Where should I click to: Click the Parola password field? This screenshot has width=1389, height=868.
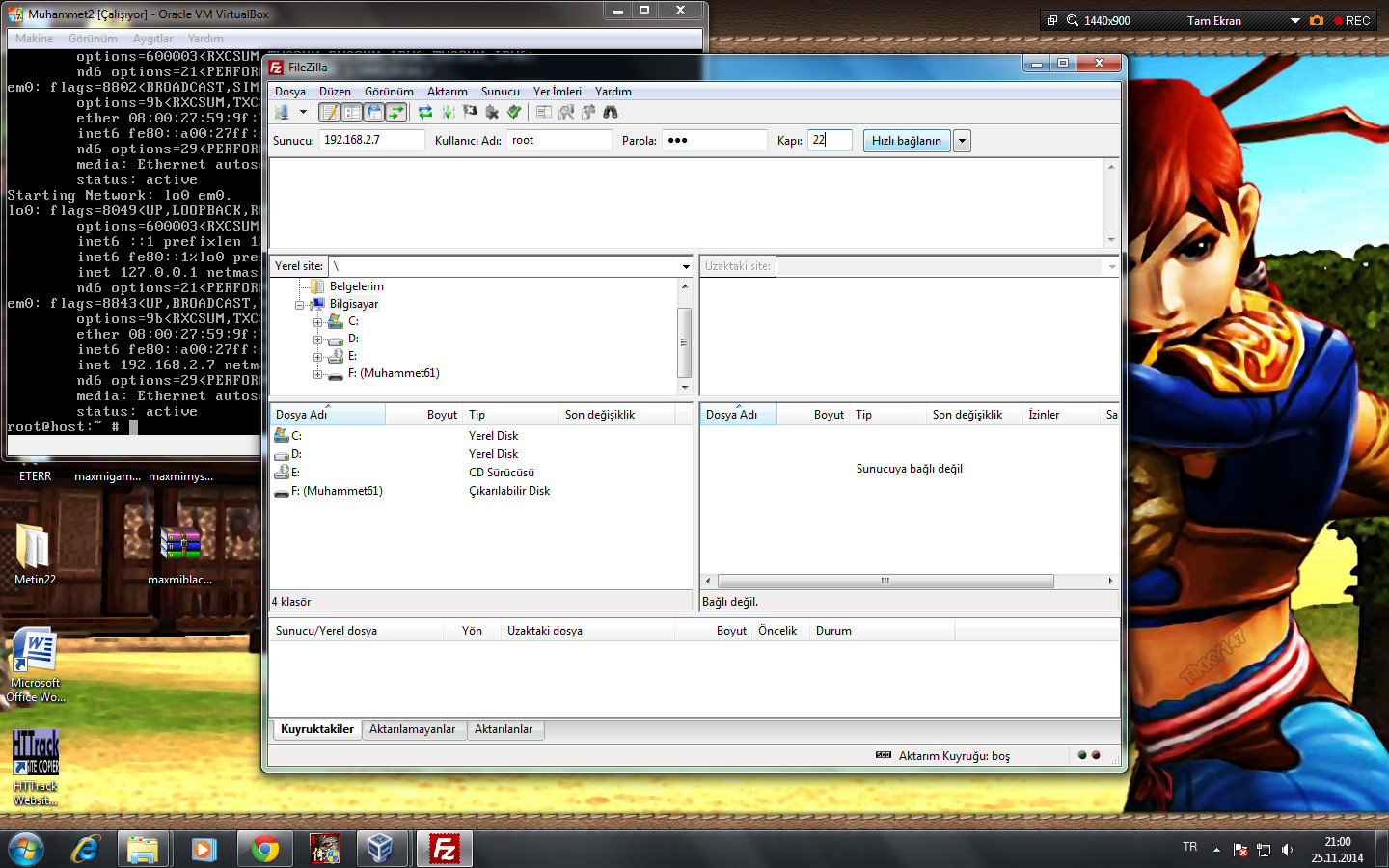[715, 141]
